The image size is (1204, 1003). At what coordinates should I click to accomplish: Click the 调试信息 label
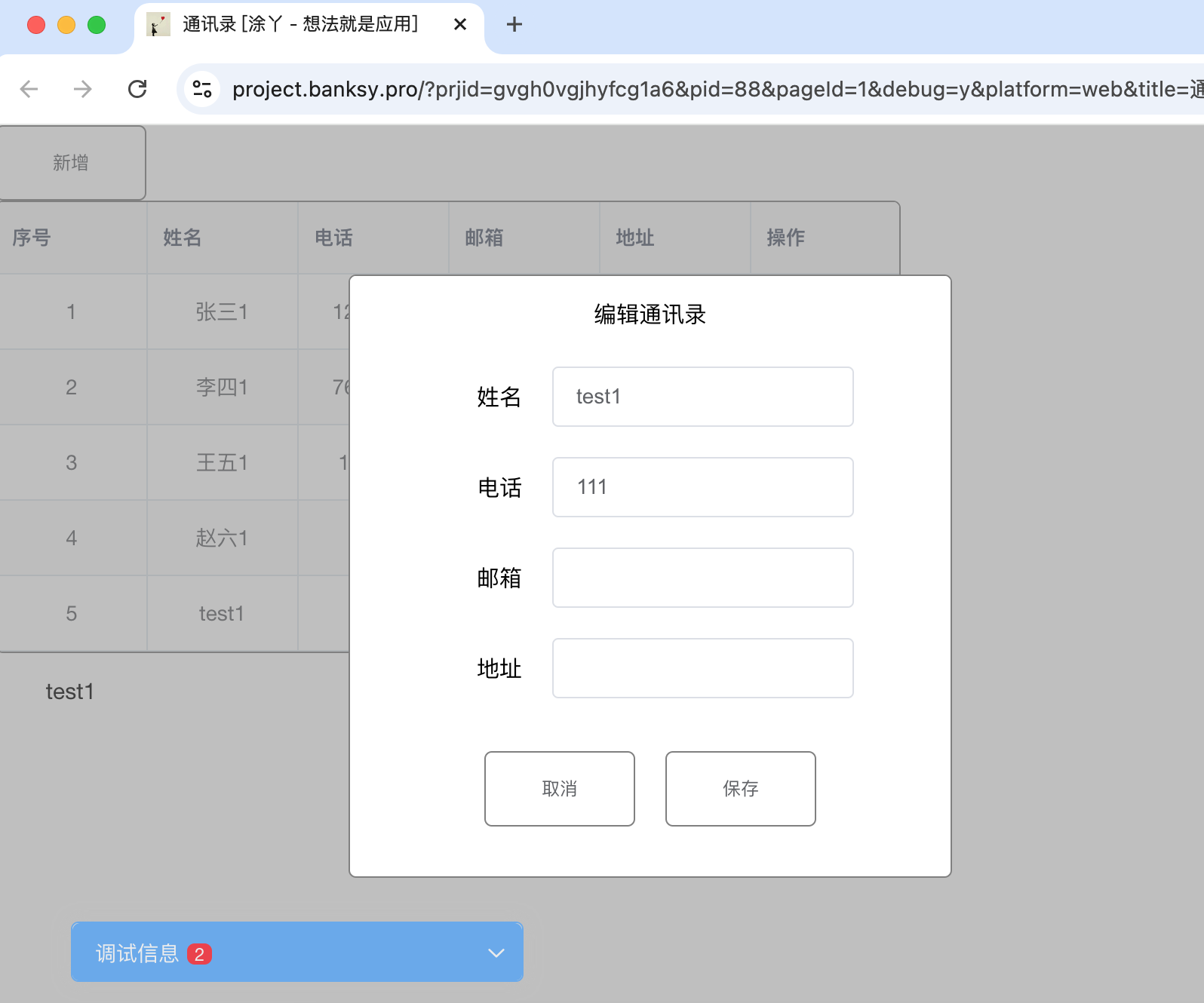(x=137, y=954)
